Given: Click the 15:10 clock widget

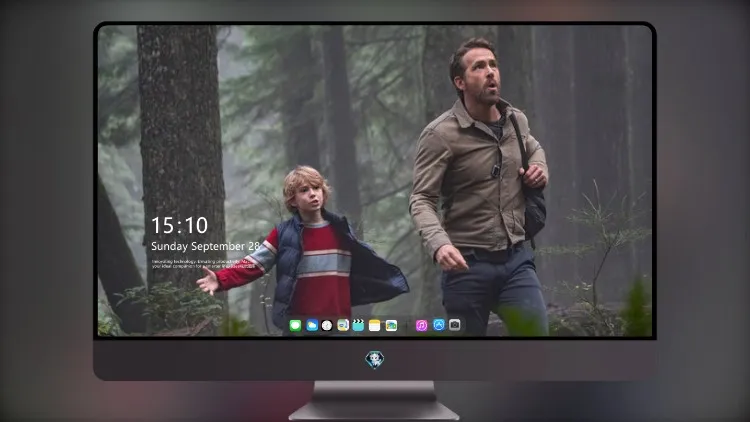Looking at the screenshot, I should (x=179, y=225).
